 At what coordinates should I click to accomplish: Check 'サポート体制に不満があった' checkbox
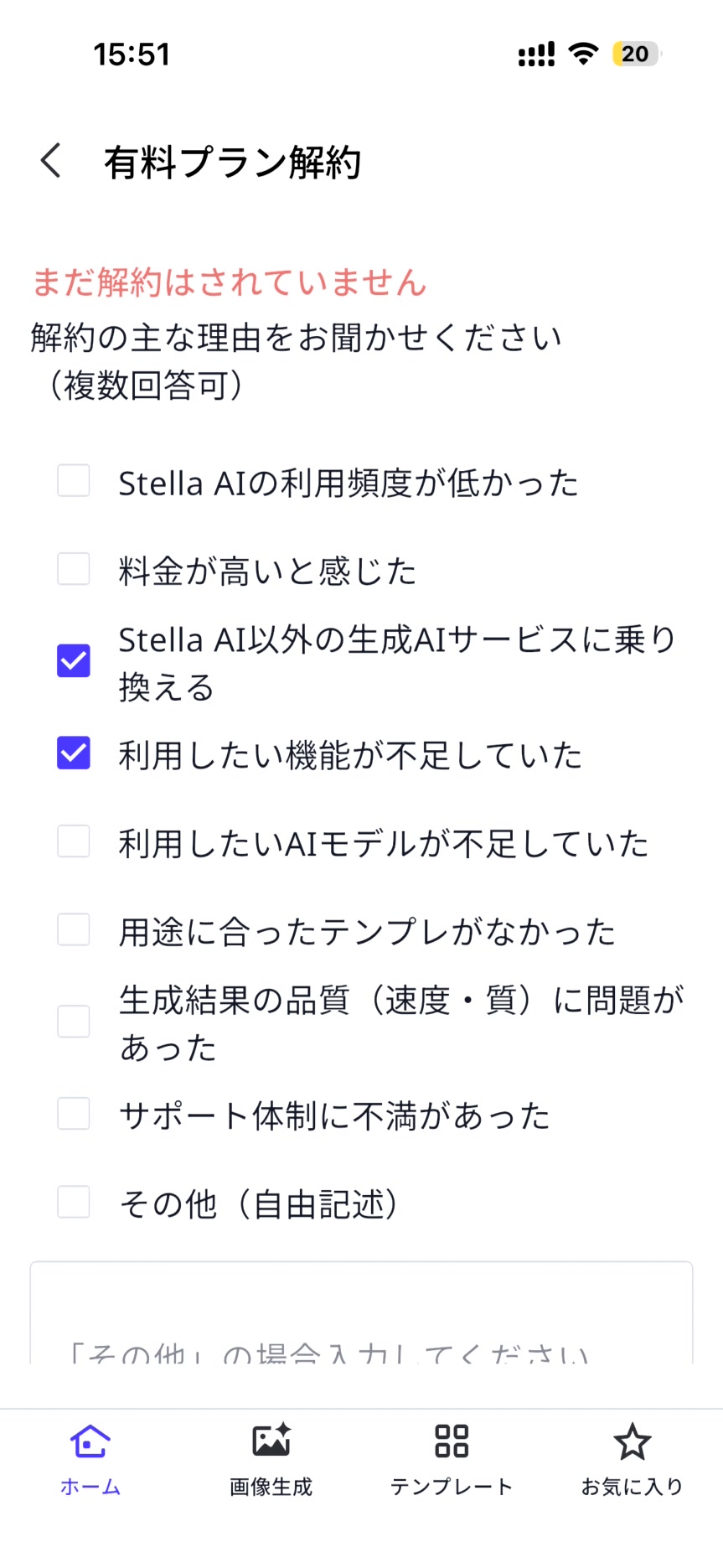point(74,1114)
